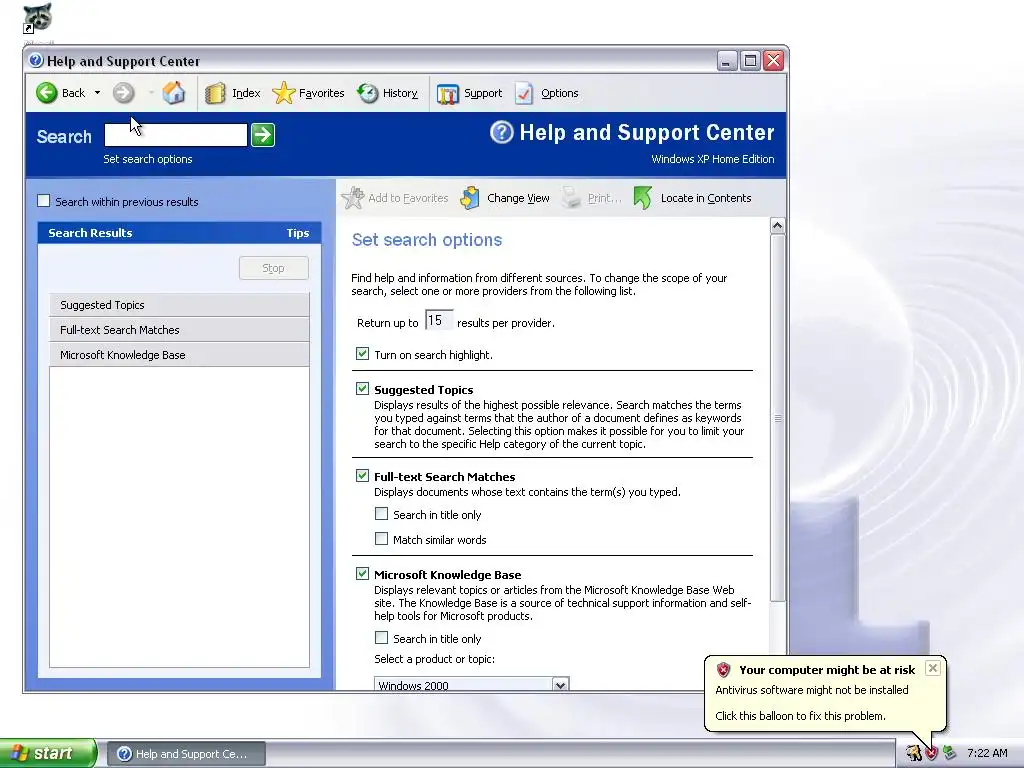
Task: Click the History label in toolbar
Action: pos(400,93)
